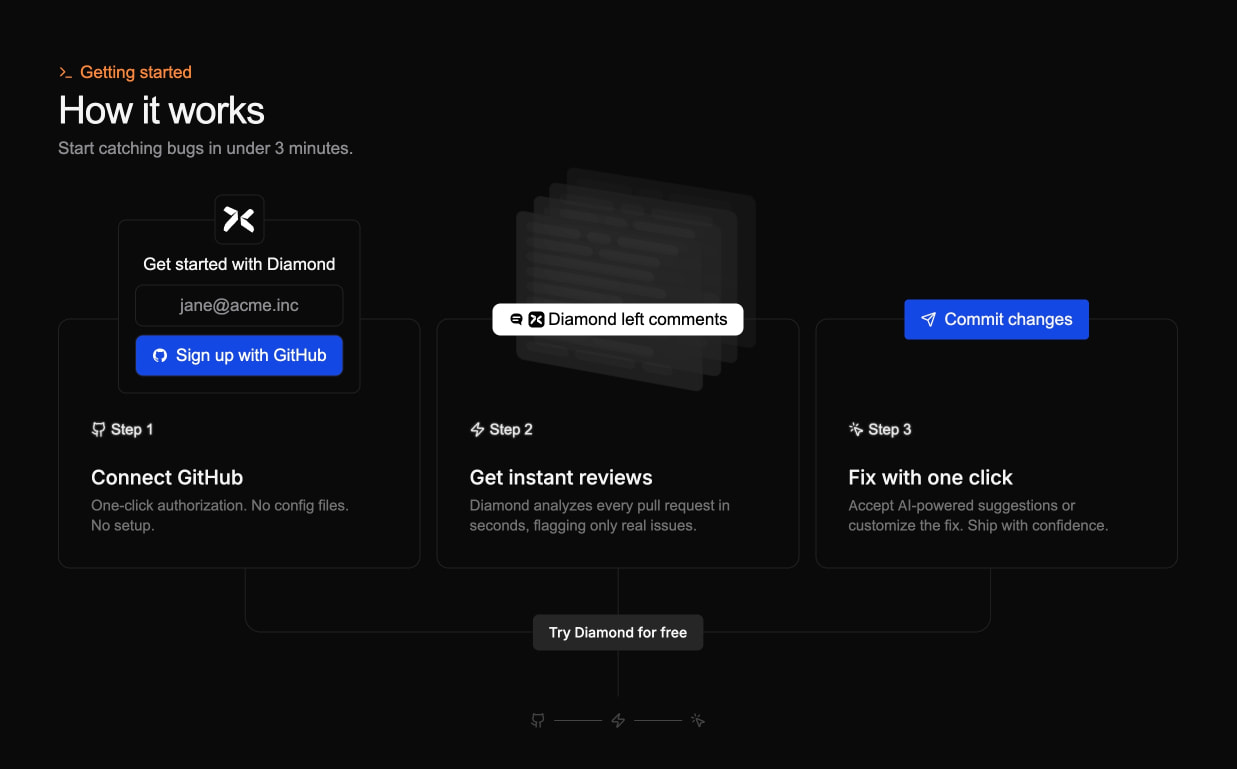Click the paper plane icon in Commit changes
Viewport: 1237px width, 769px height.
928,319
